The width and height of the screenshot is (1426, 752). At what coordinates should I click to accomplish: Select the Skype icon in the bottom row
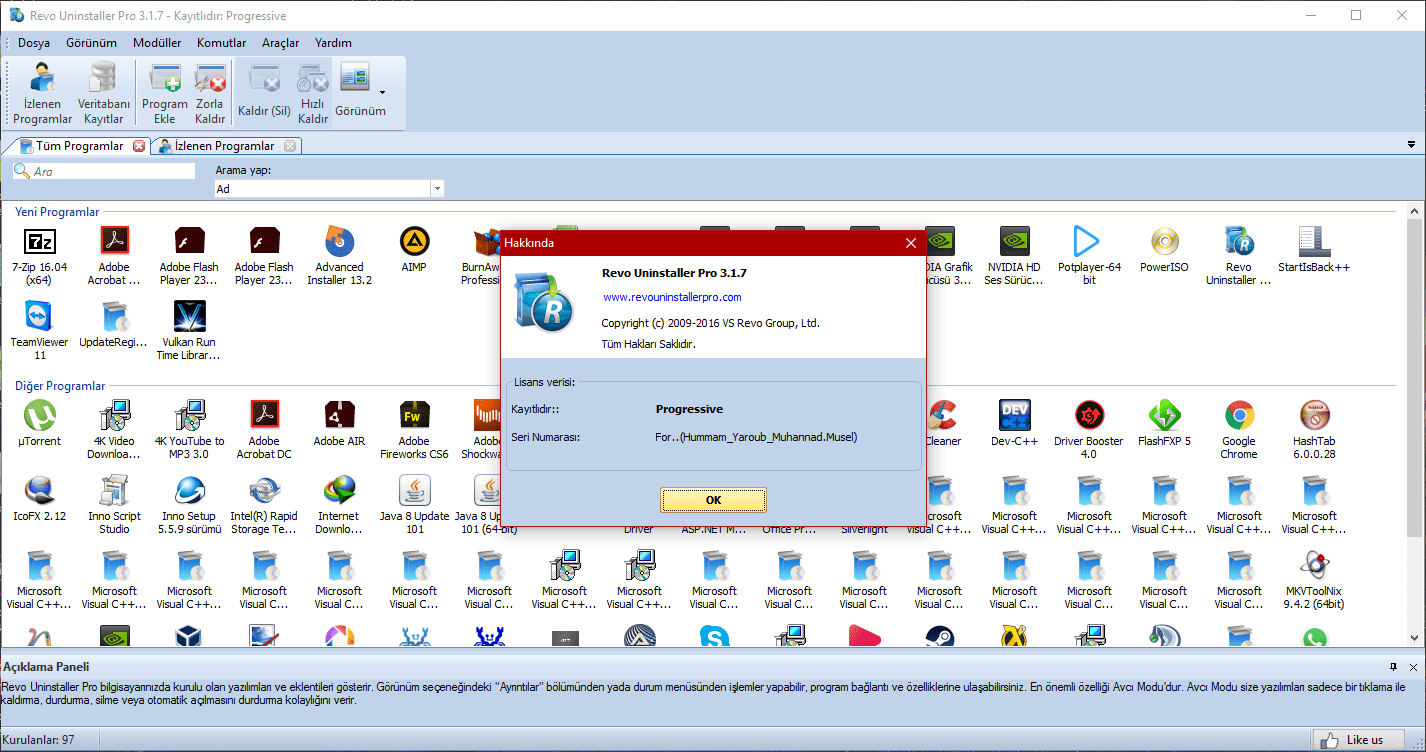tap(714, 636)
